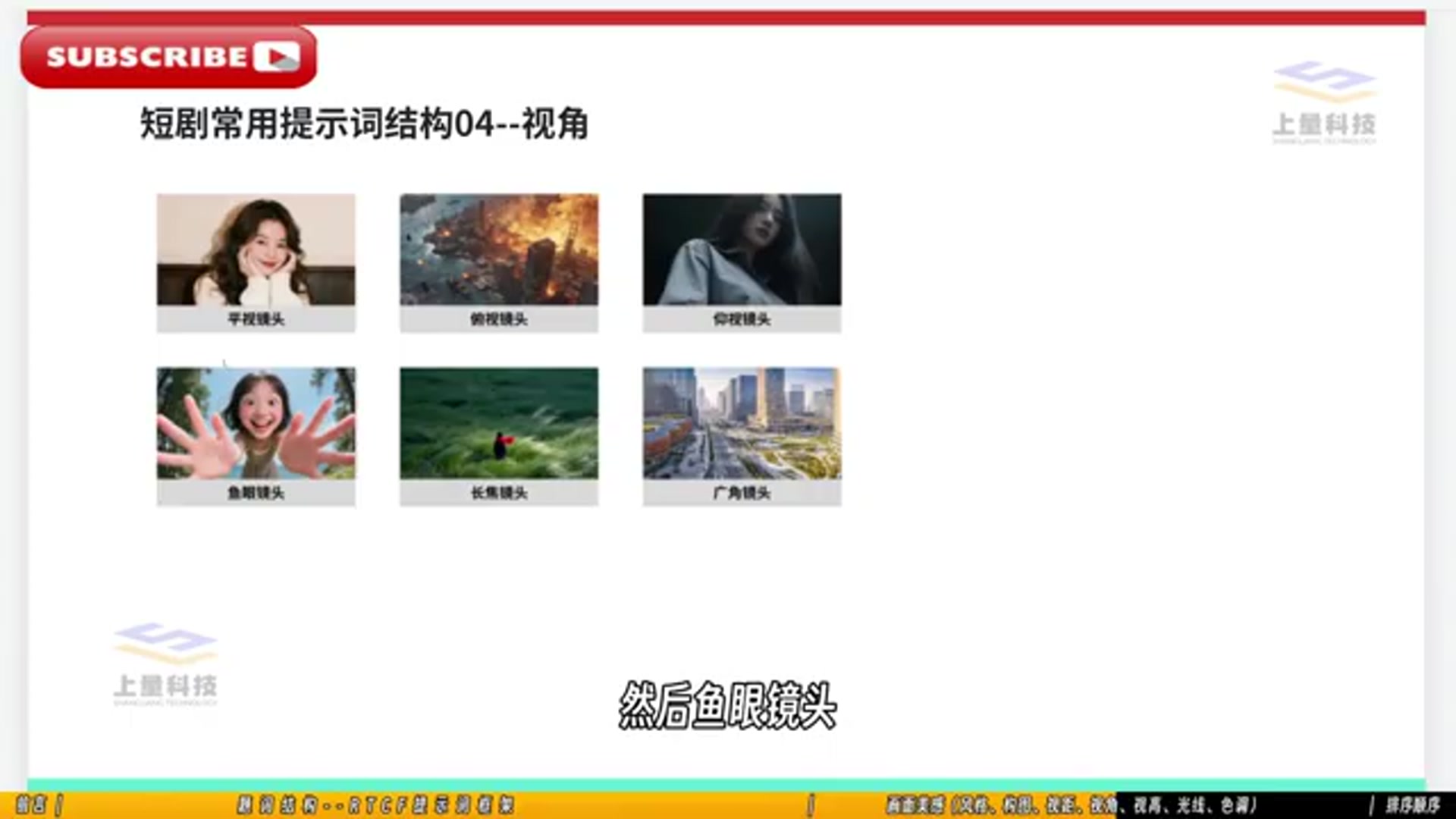The image size is (1456, 819).
Task: Jump to the 画面美感 chapter segment
Action: pos(1071,805)
